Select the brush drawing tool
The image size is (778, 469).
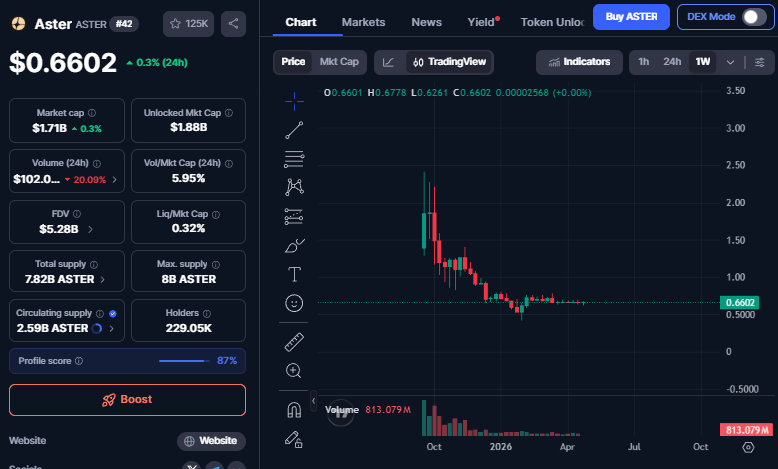[294, 245]
